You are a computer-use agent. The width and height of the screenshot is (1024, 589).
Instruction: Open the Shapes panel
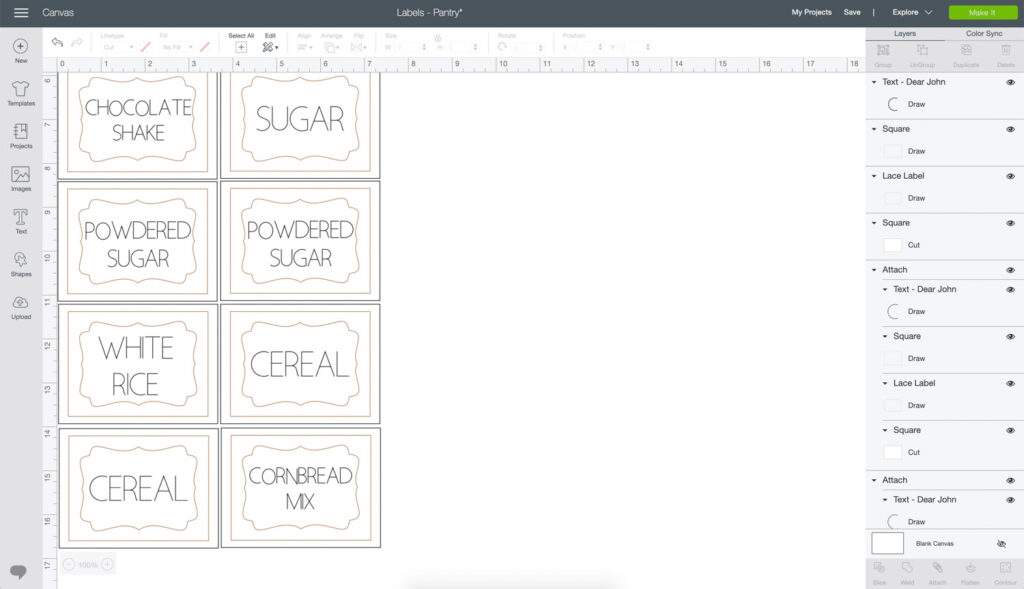[x=20, y=265]
